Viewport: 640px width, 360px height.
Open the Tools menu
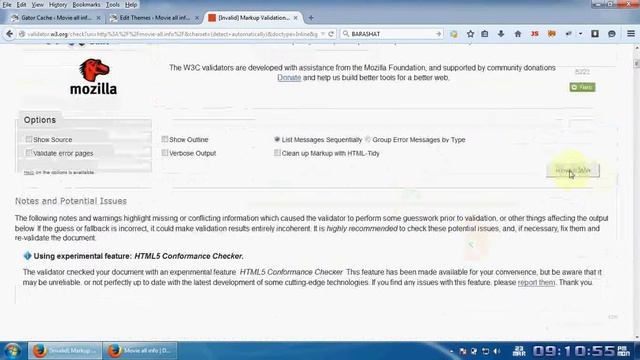pos(113,4)
